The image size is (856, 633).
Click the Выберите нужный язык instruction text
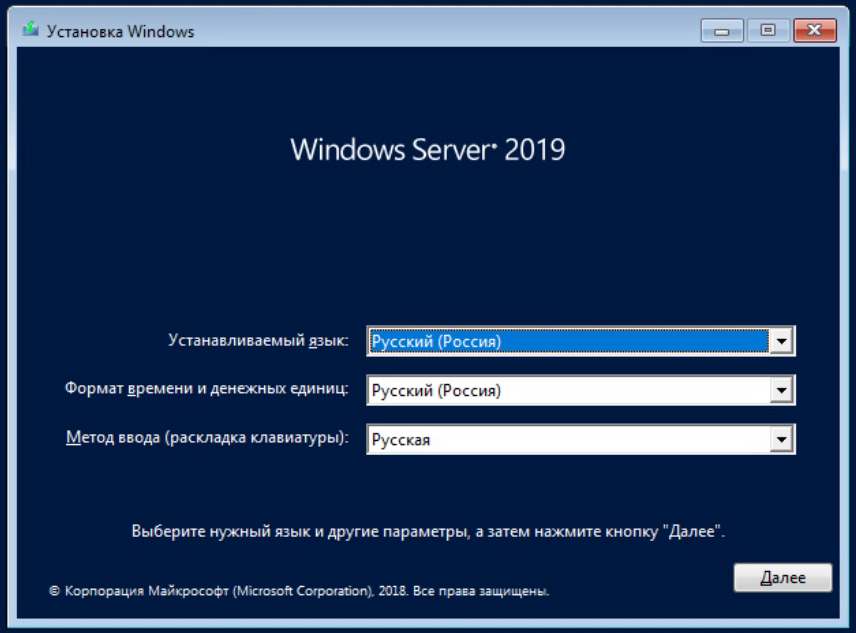tap(428, 532)
